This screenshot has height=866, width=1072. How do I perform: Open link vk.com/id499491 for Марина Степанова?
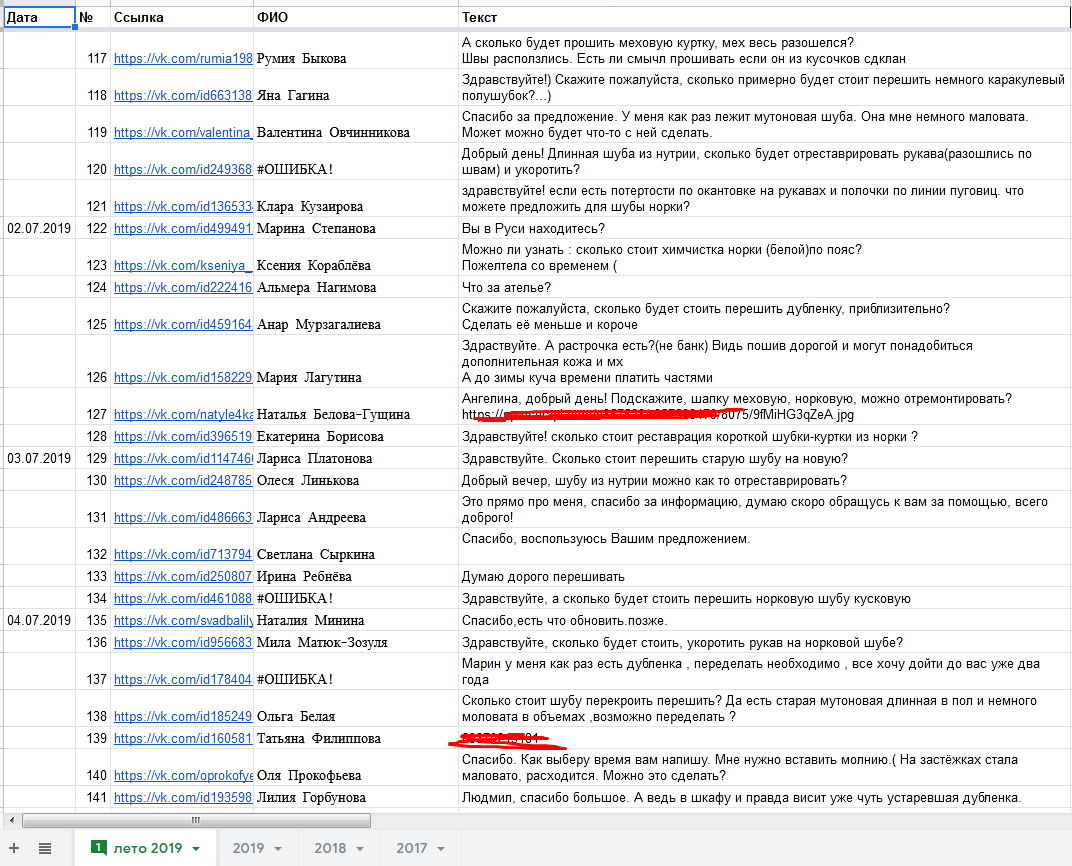coord(183,228)
